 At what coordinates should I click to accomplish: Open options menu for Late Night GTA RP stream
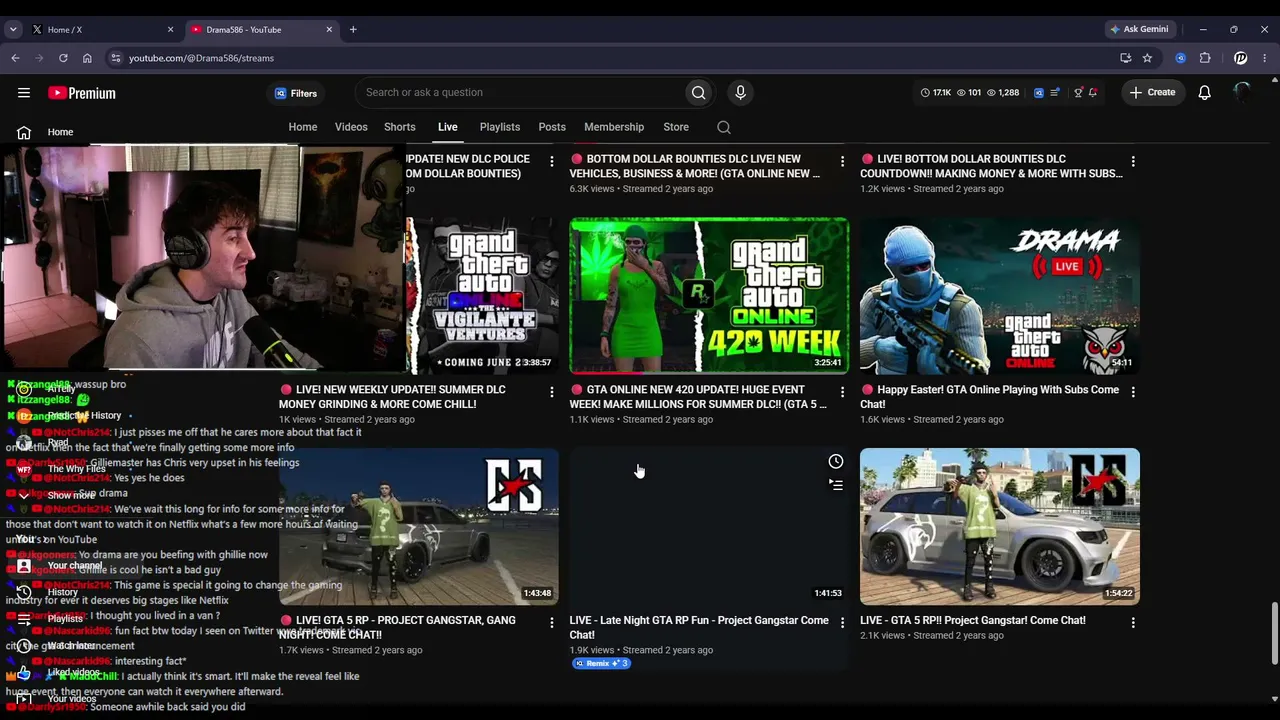coord(842,622)
